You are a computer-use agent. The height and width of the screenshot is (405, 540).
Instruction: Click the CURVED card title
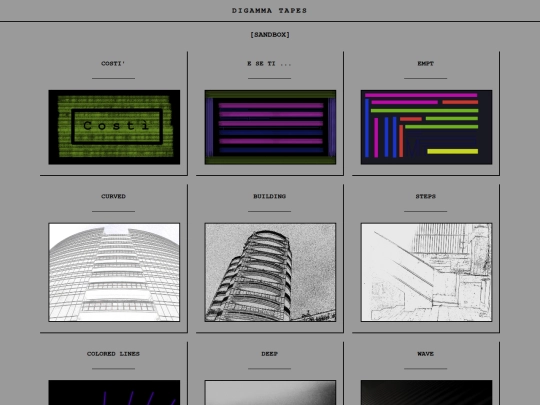[113, 196]
